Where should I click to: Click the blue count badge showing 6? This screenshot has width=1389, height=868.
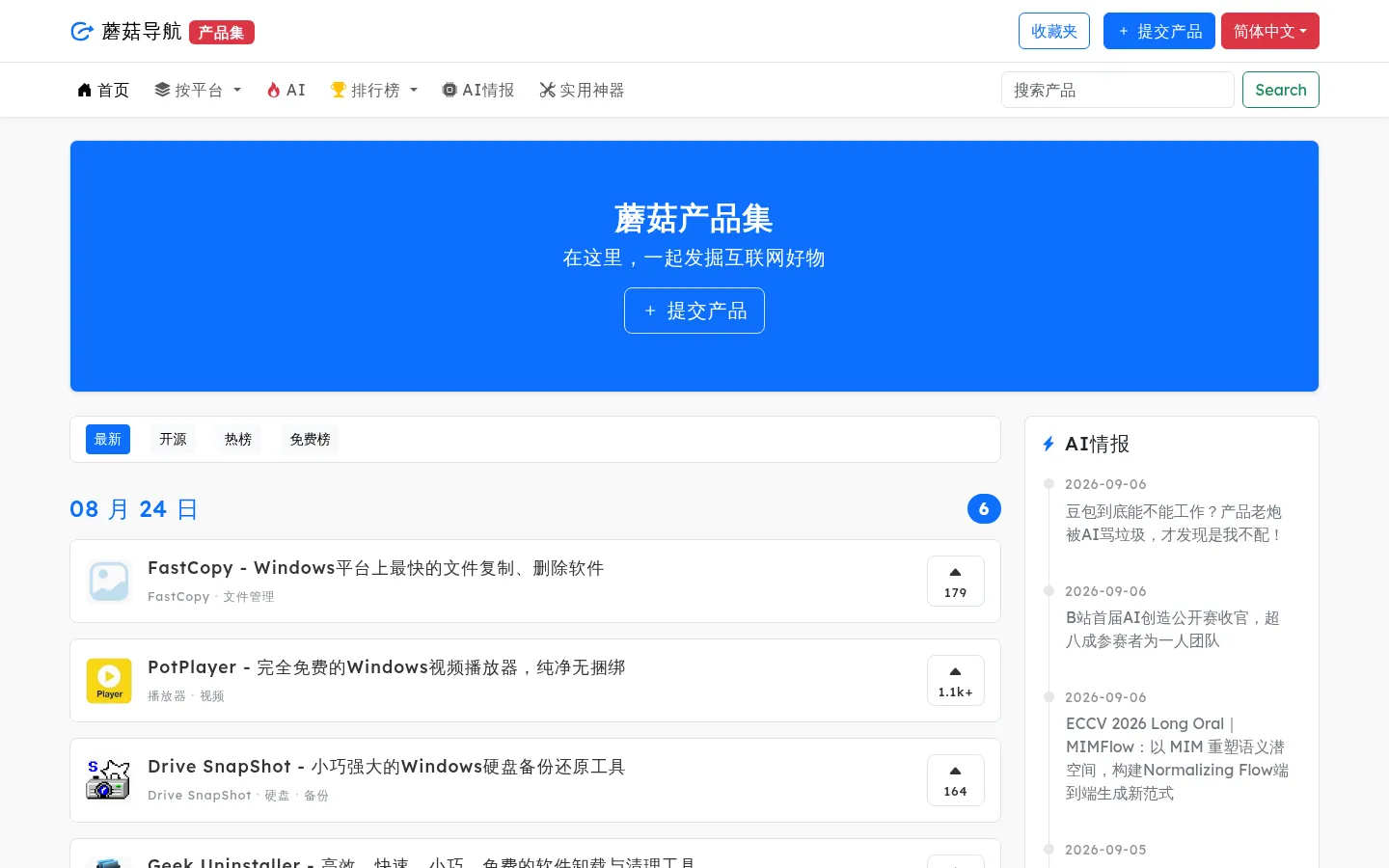pyautogui.click(x=984, y=509)
